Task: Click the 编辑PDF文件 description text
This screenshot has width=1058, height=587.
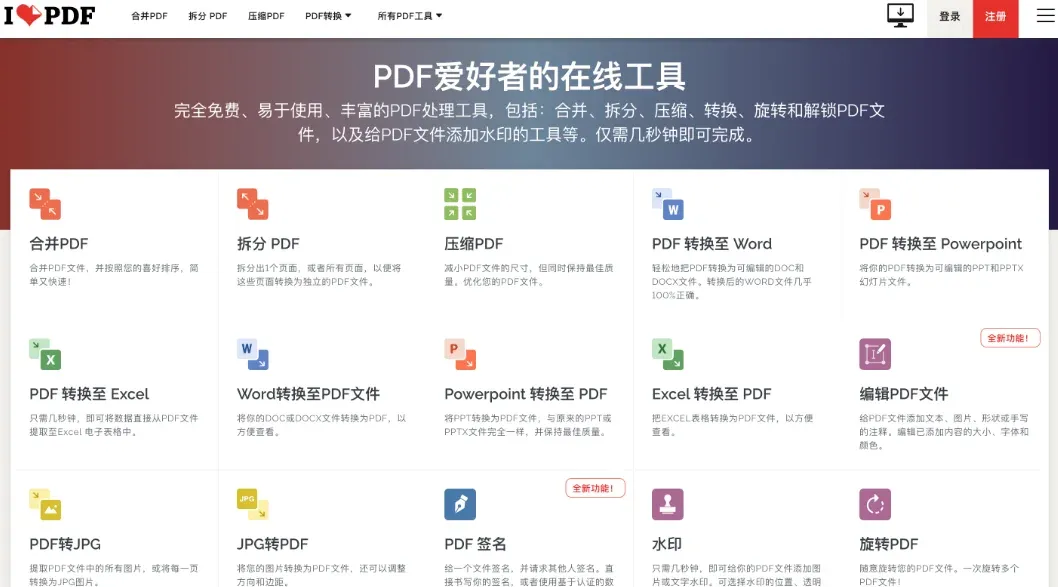Action: 944,432
